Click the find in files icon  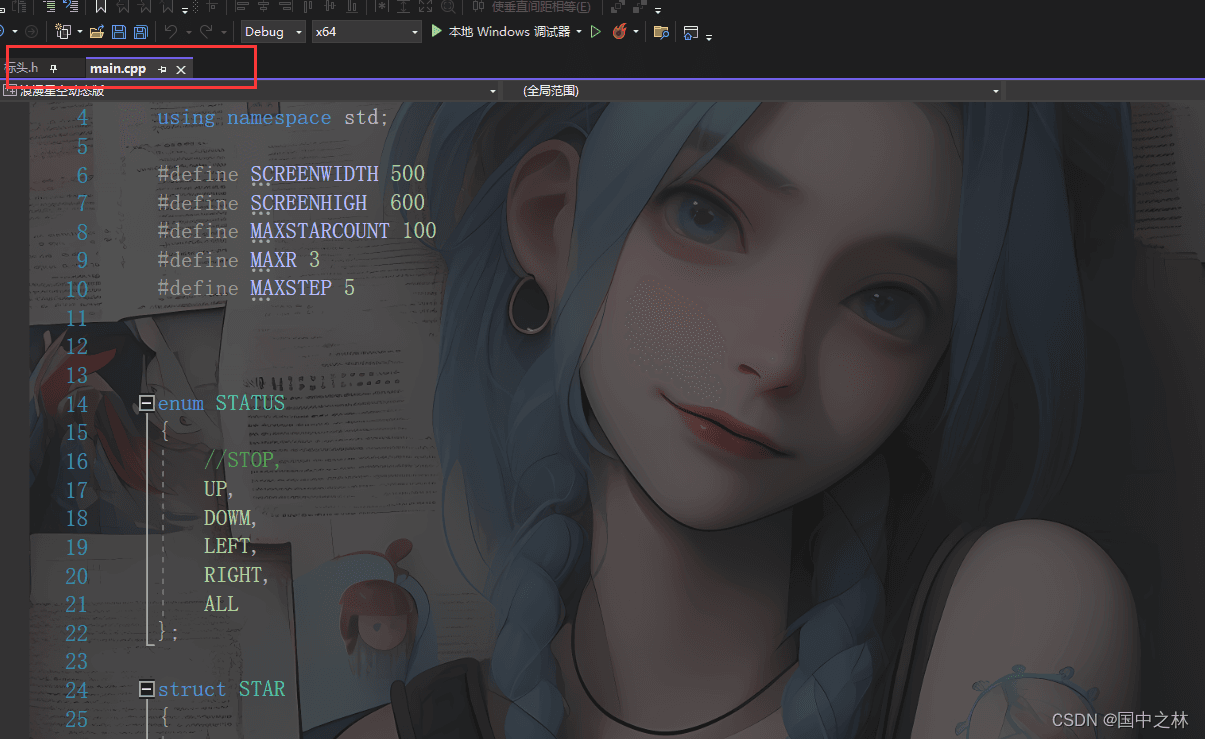pos(661,32)
